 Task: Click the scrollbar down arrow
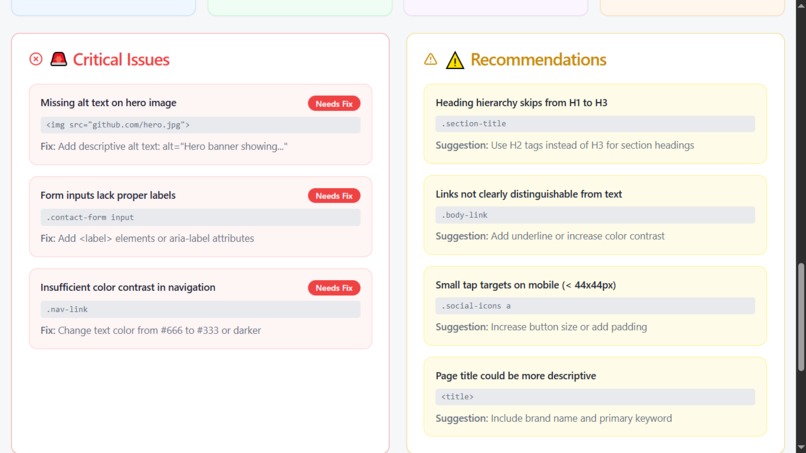pyautogui.click(x=801, y=448)
